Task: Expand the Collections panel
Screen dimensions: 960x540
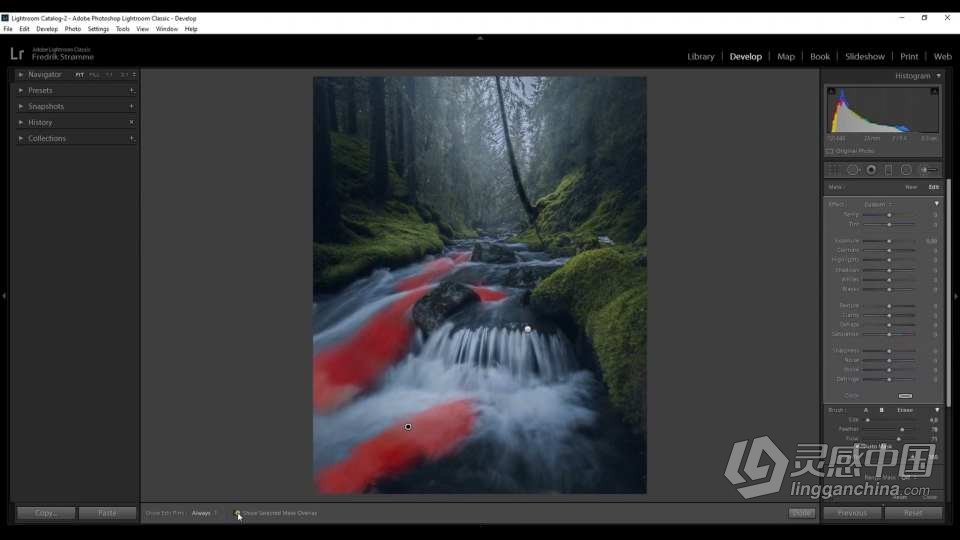Action: (x=21, y=138)
